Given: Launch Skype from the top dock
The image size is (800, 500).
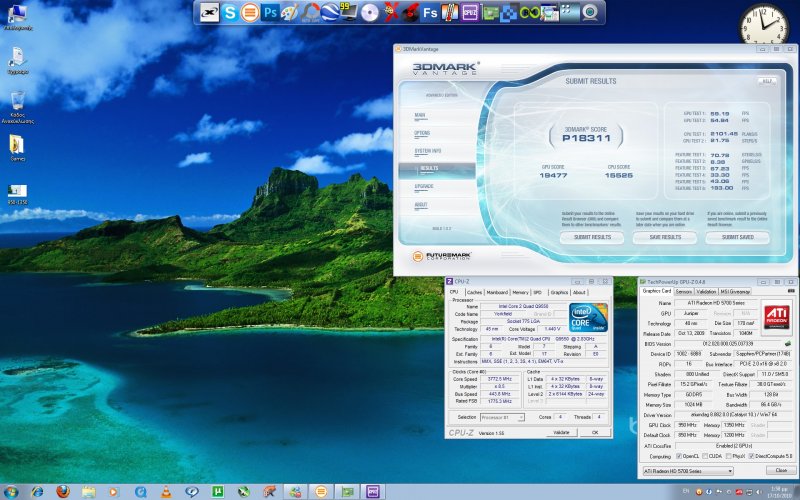Looking at the screenshot, I should pos(230,12).
